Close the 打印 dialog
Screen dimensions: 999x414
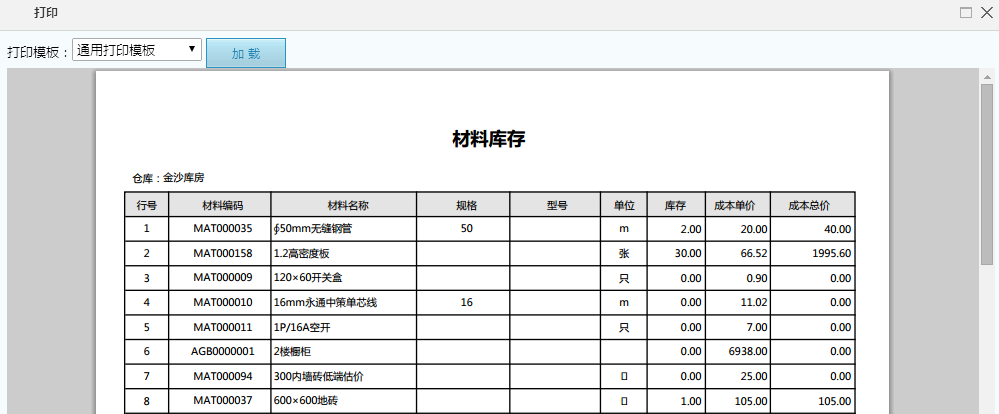(x=985, y=13)
